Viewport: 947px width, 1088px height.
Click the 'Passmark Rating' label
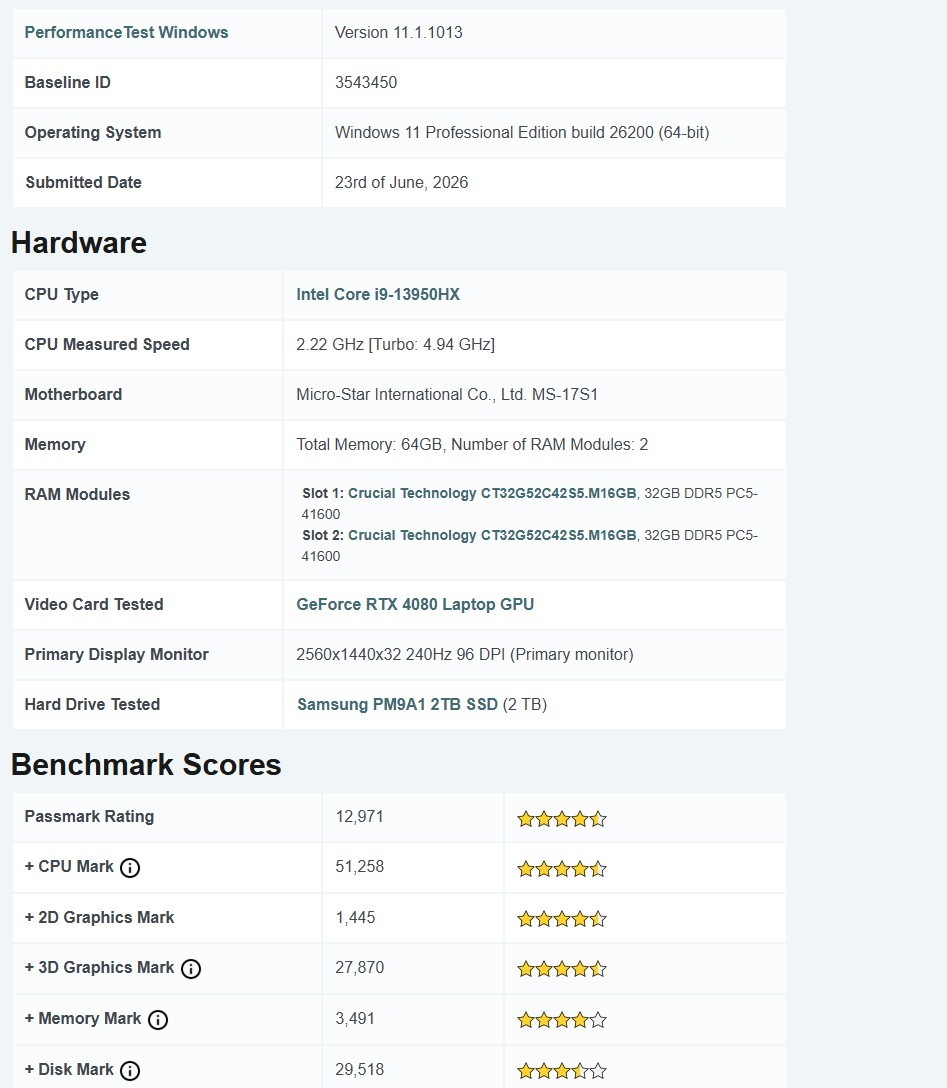pyautogui.click(x=89, y=817)
